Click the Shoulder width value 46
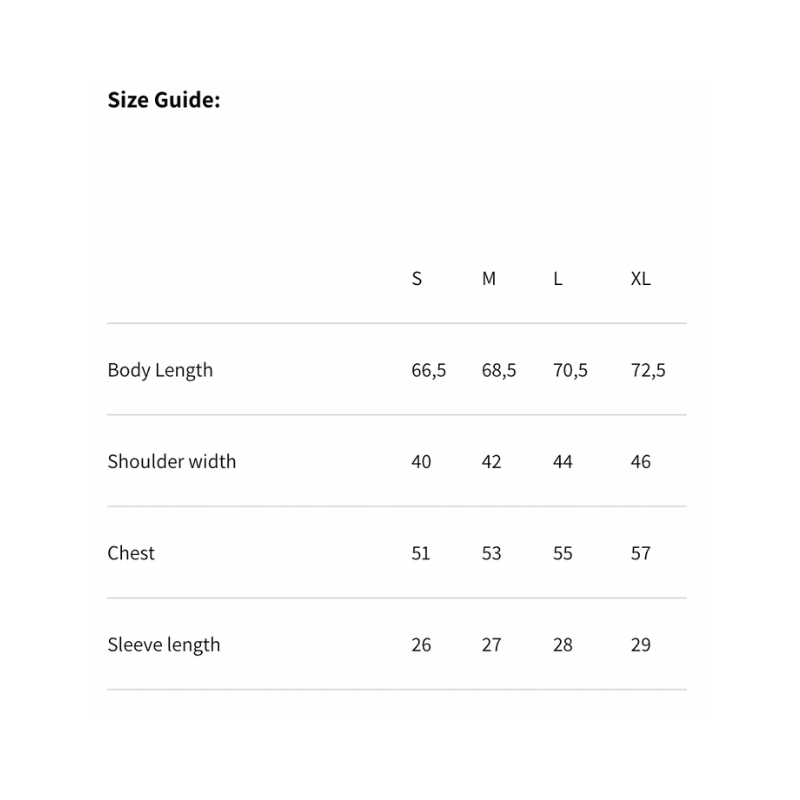800x800 pixels. (x=641, y=462)
